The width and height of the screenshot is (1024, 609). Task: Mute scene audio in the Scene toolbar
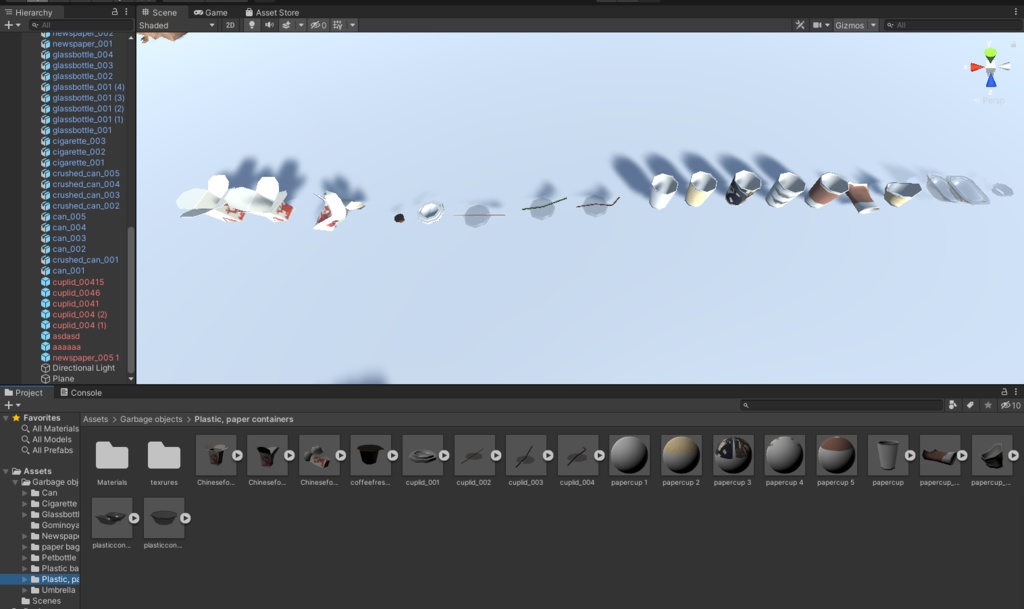tap(269, 25)
